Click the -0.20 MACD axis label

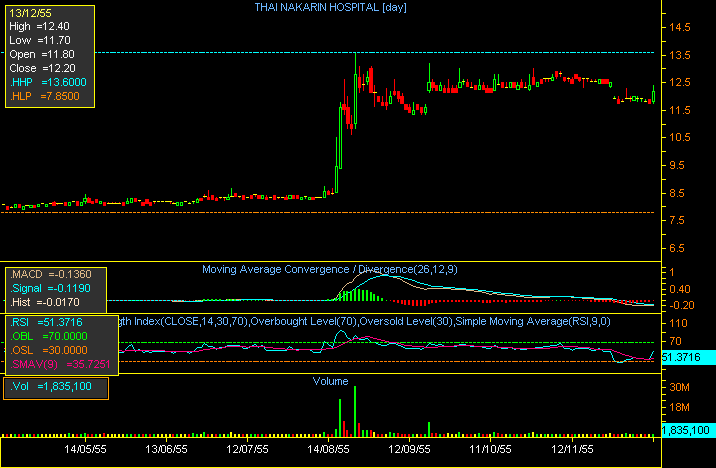[680, 305]
